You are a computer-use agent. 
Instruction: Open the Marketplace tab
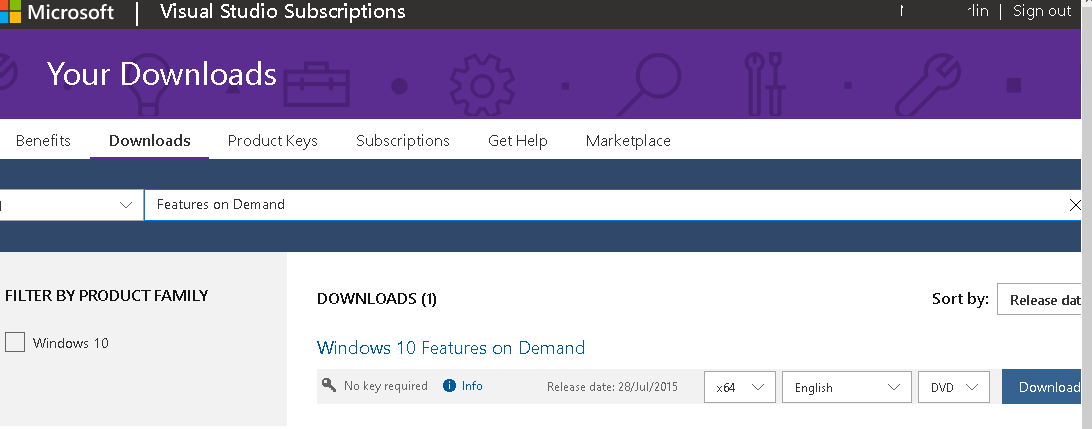point(628,141)
